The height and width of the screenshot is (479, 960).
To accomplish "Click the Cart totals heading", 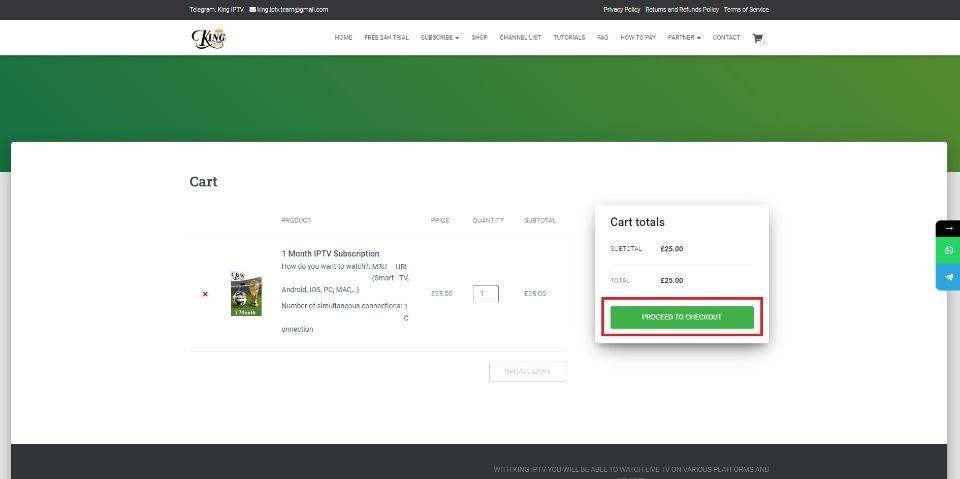I will 637,222.
